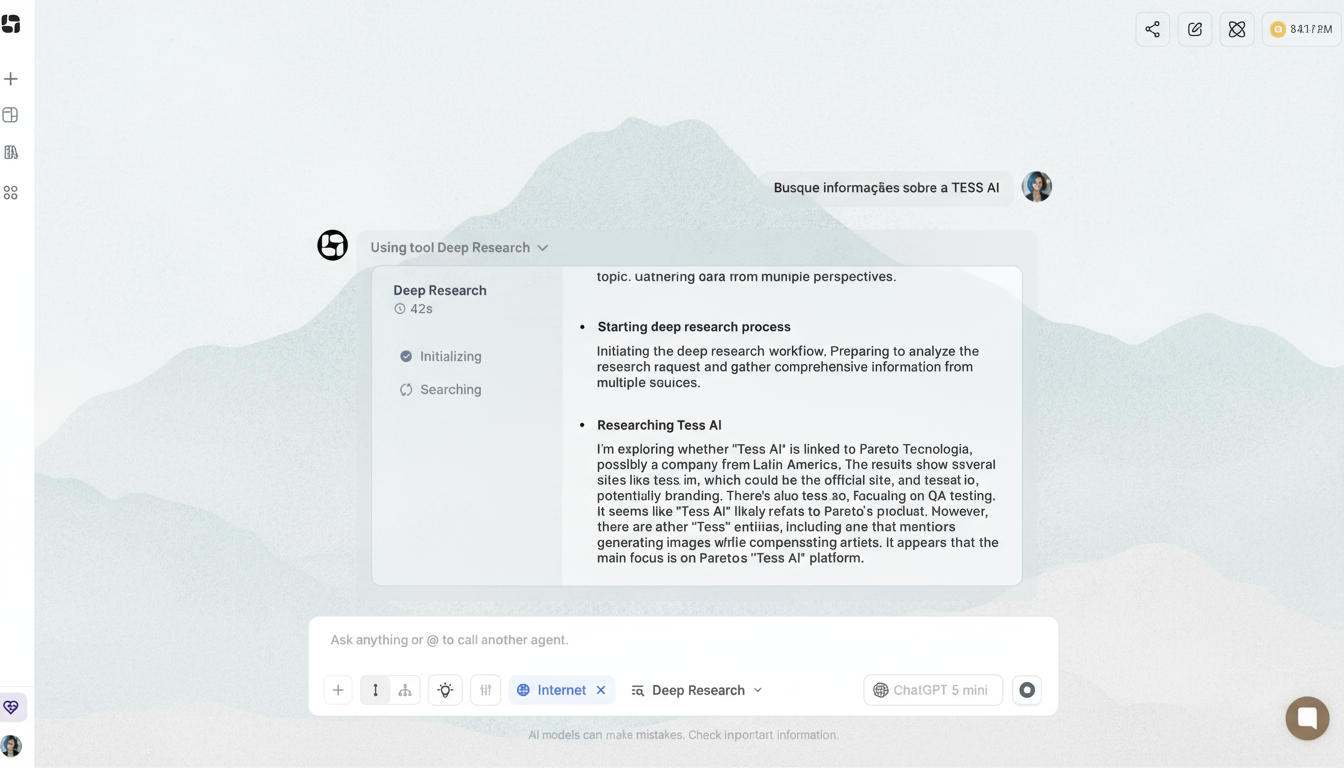This screenshot has width=1344, height=768.
Task: Expand the Deep Research mode dropdown
Action: (697, 690)
